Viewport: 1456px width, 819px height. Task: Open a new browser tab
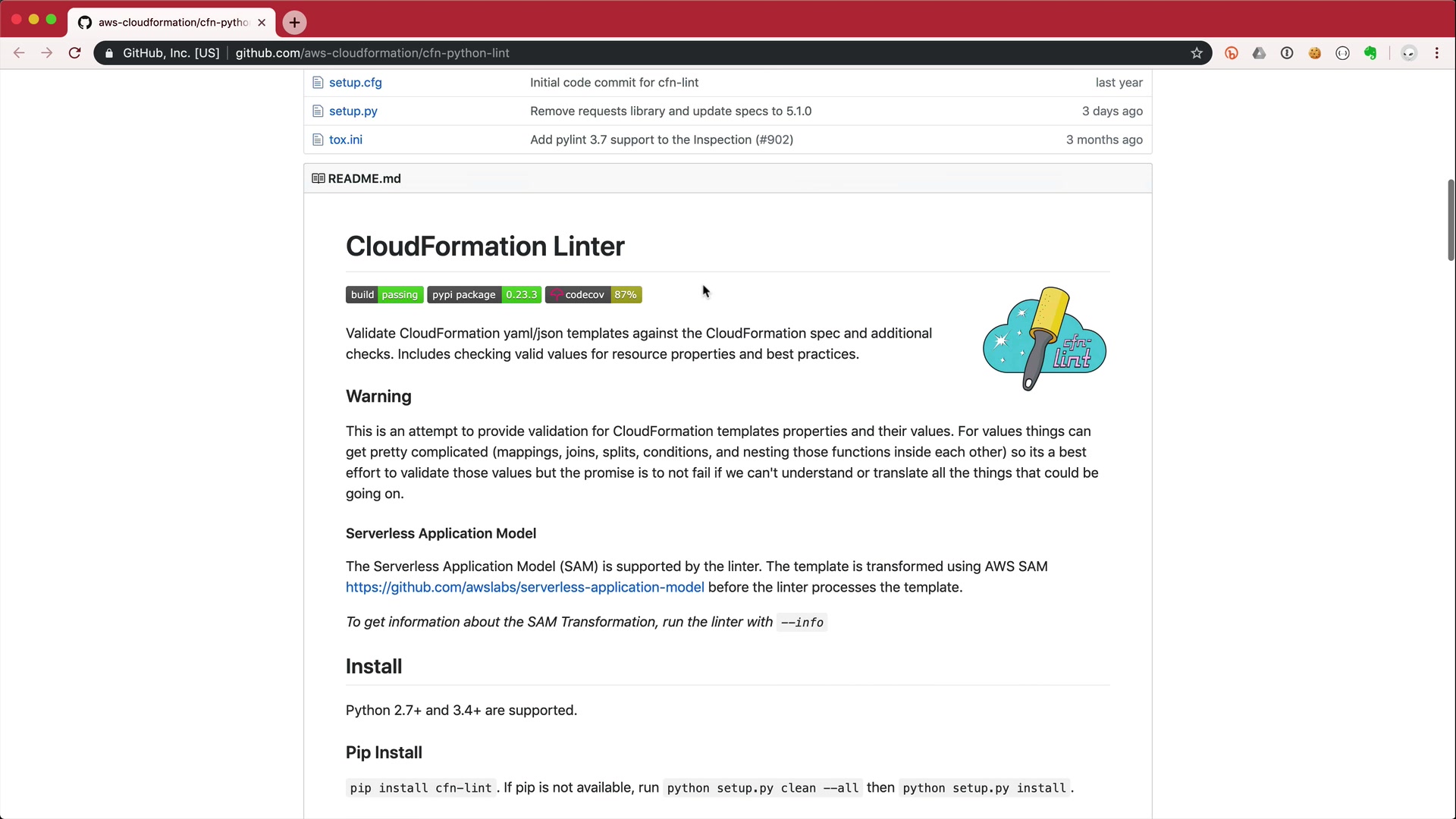[x=294, y=23]
